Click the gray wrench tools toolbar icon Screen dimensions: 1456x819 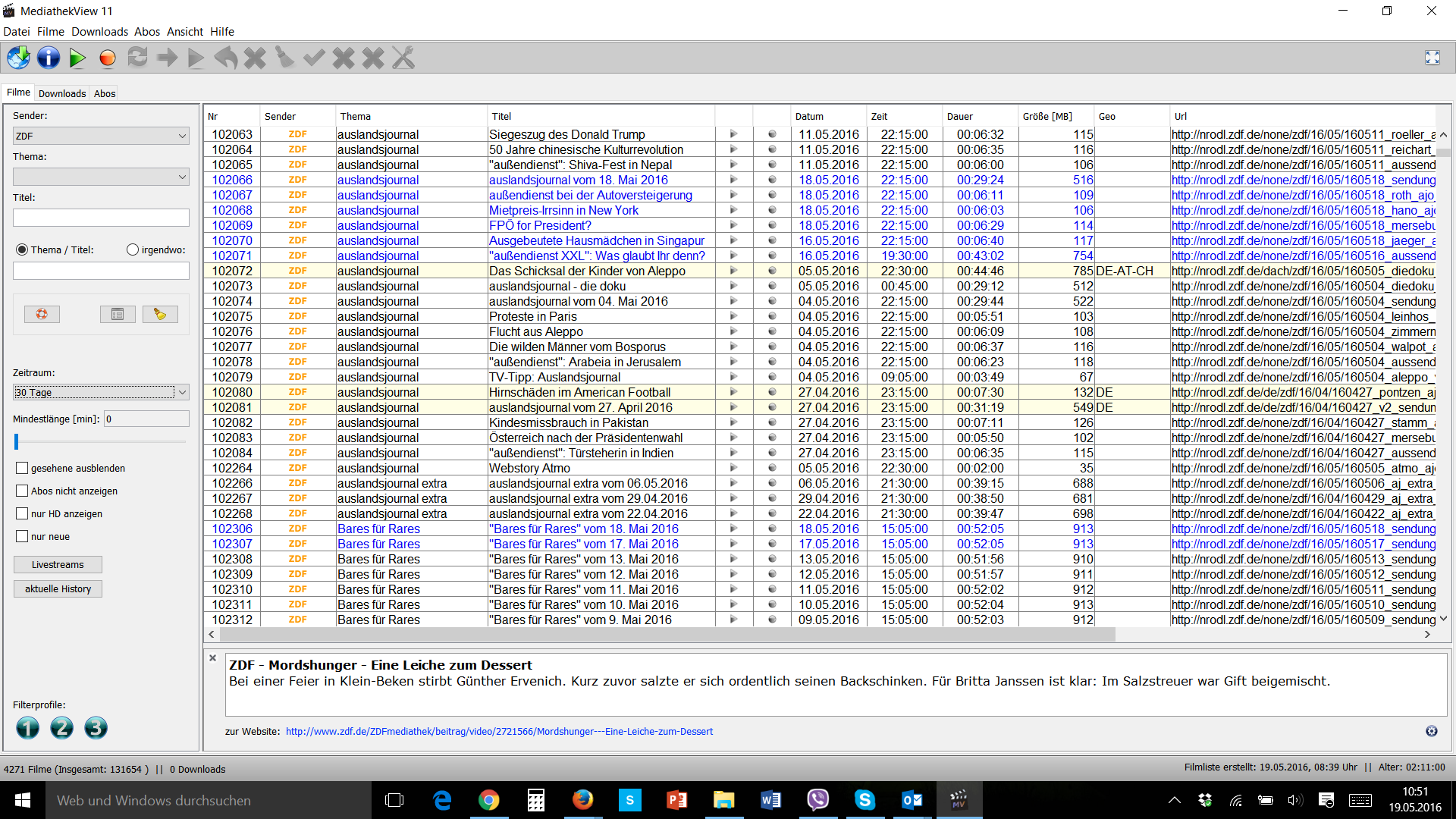pyautogui.click(x=403, y=58)
